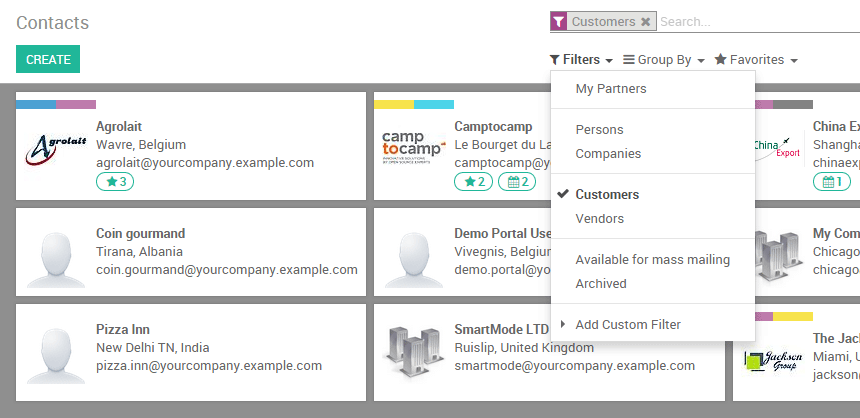Image resolution: width=860 pixels, height=418 pixels.
Task: Open Agrolait's star badge with 3
Action: (115, 182)
